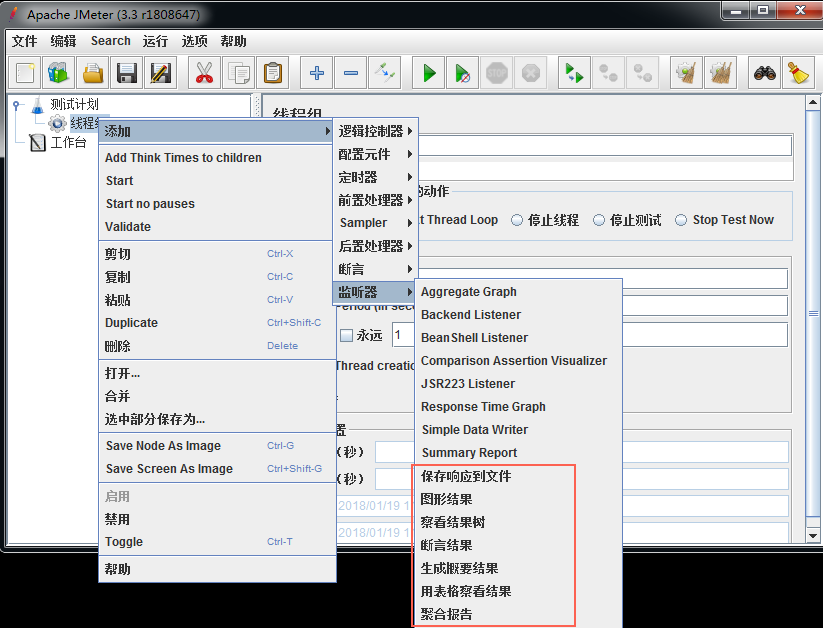Image resolution: width=823 pixels, height=628 pixels.
Task: Add the Backend Listener
Action: click(518, 315)
